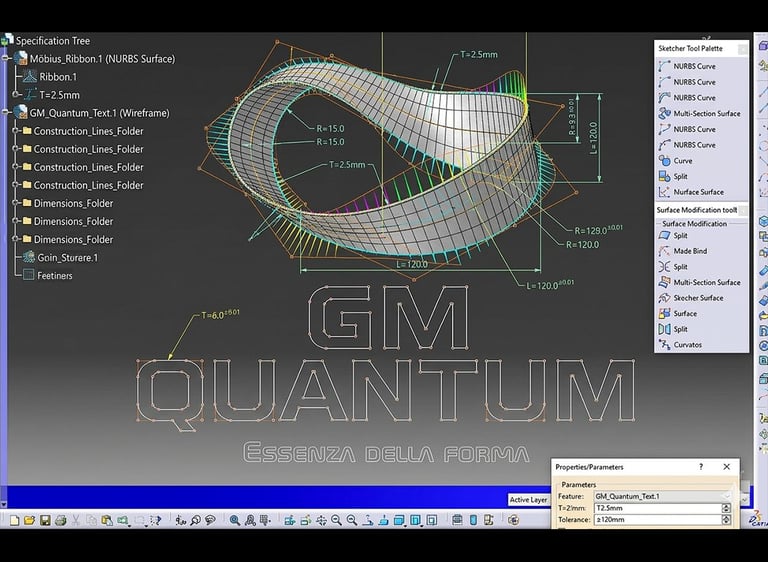The image size is (768, 562).
Task: Collapse the GM_Quantum_Text.1 tree node
Action: pyautogui.click(x=6, y=112)
